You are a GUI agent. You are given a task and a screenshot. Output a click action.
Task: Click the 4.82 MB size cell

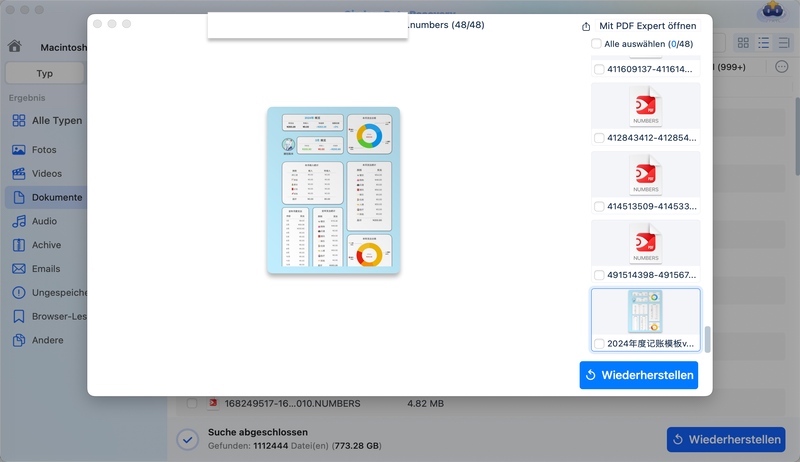click(x=426, y=403)
